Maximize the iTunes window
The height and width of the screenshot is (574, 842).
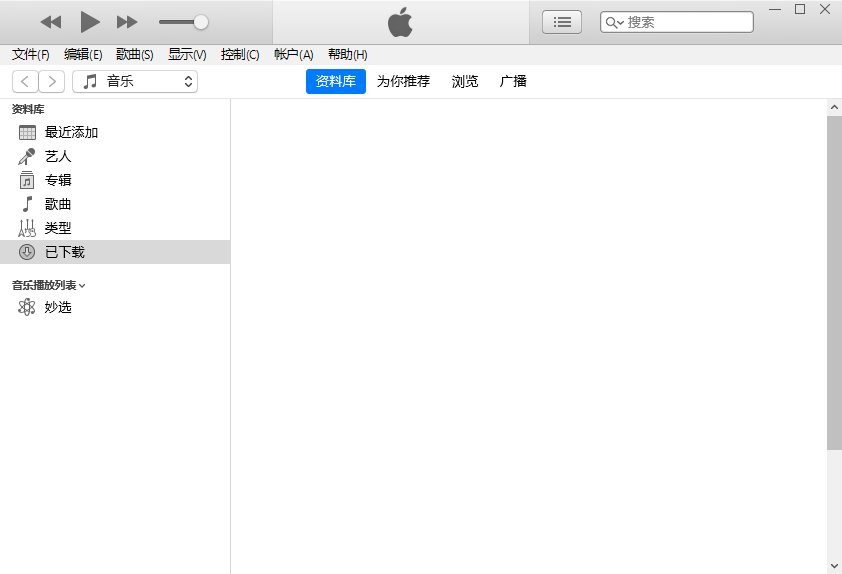(x=800, y=9)
